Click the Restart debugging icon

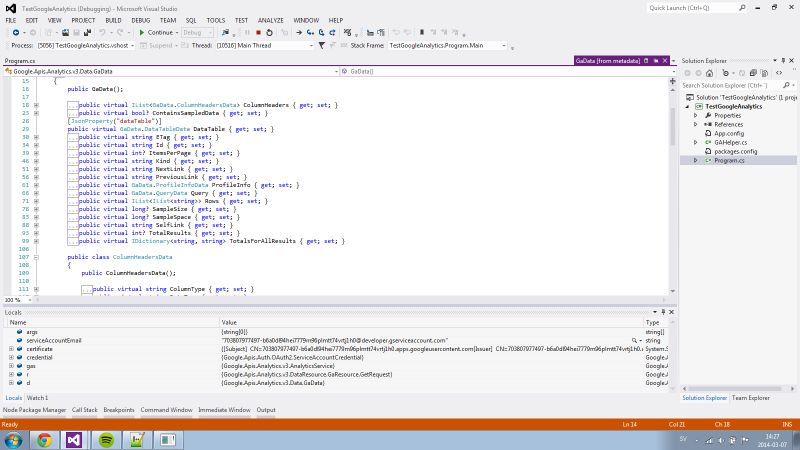[x=269, y=33]
